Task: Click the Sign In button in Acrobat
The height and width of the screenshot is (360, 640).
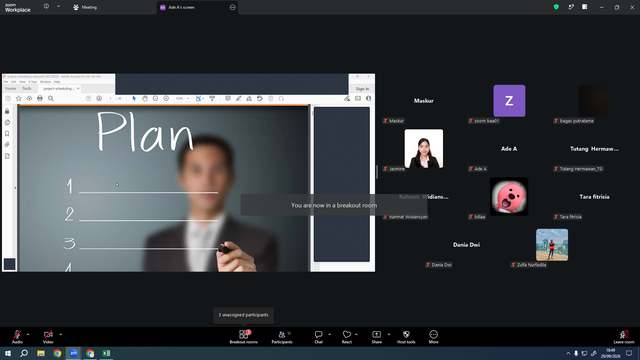Action: pyautogui.click(x=362, y=89)
